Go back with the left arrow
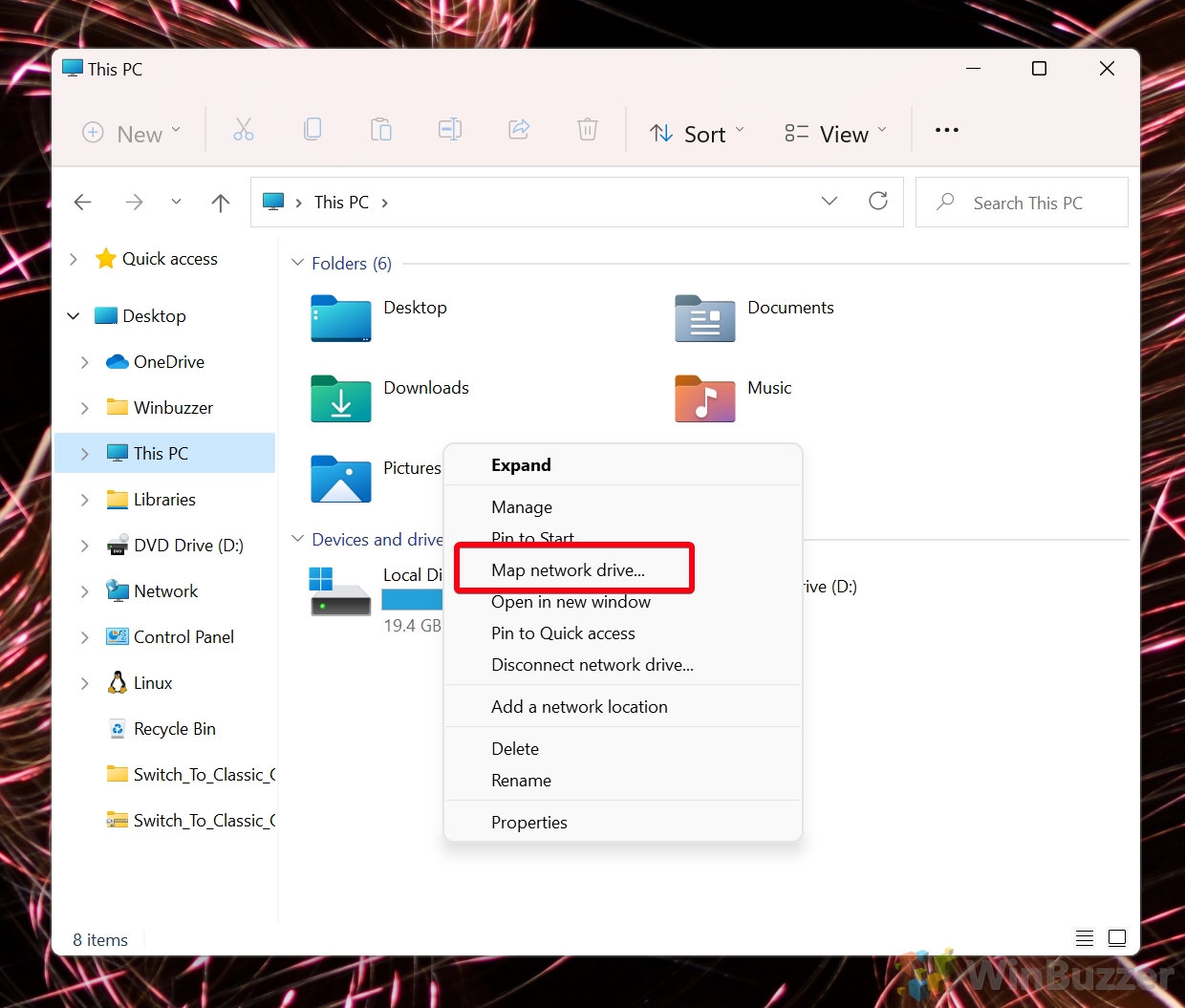 [x=83, y=202]
